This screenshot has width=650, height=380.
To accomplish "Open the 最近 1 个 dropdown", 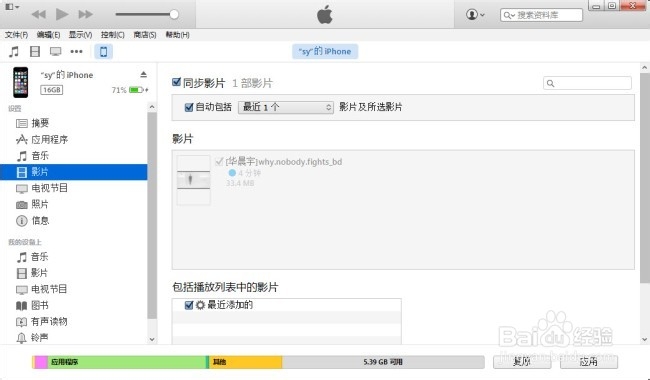I will click(x=286, y=107).
